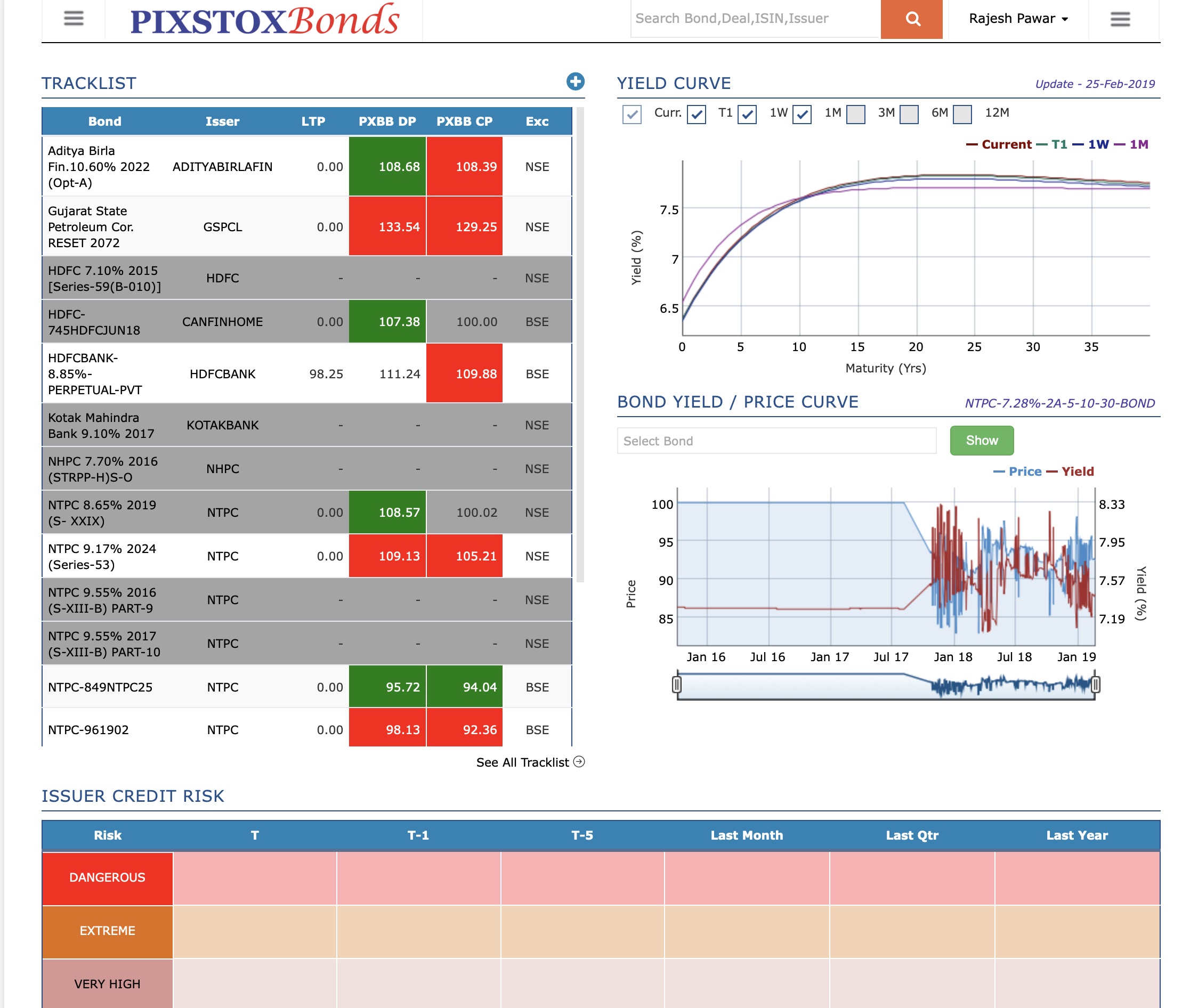Enable the 3M yield curve checkbox
This screenshot has width=1198, height=1008.
856,115
